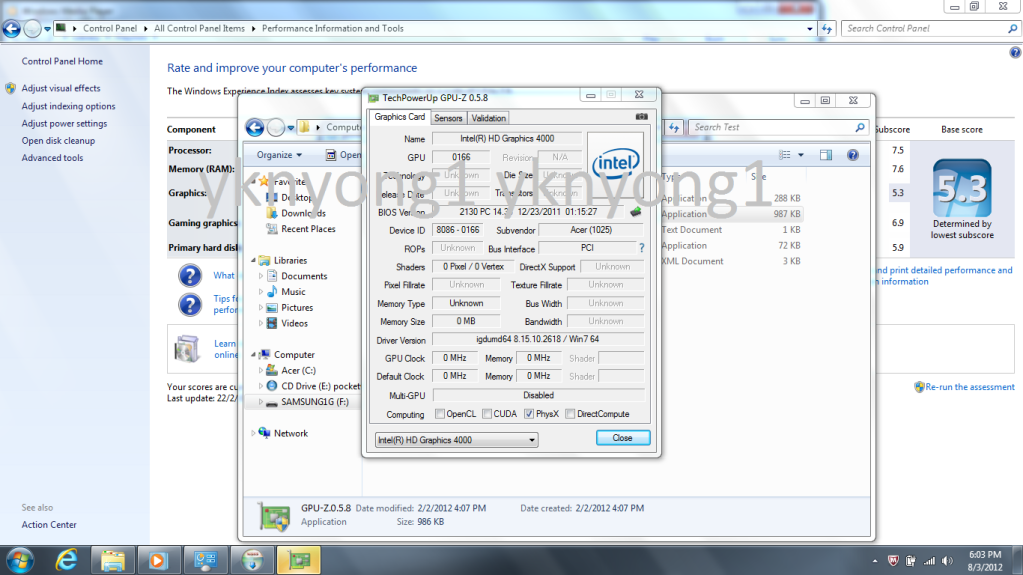This screenshot has height=575, width=1023.
Task: Open the Intel HD Graphics 4000 dropdown
Action: pos(457,440)
